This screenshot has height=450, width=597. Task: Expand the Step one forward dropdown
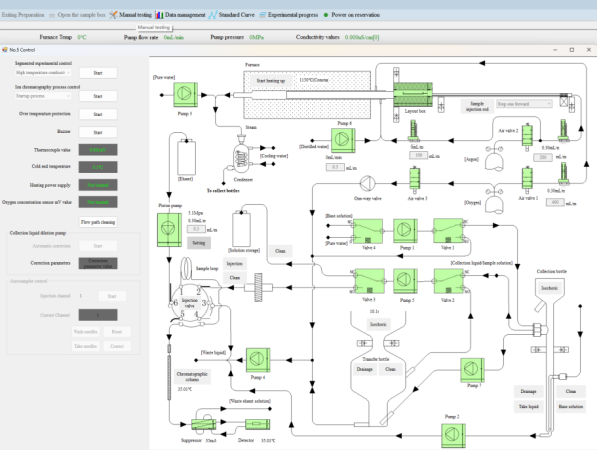[x=524, y=104]
